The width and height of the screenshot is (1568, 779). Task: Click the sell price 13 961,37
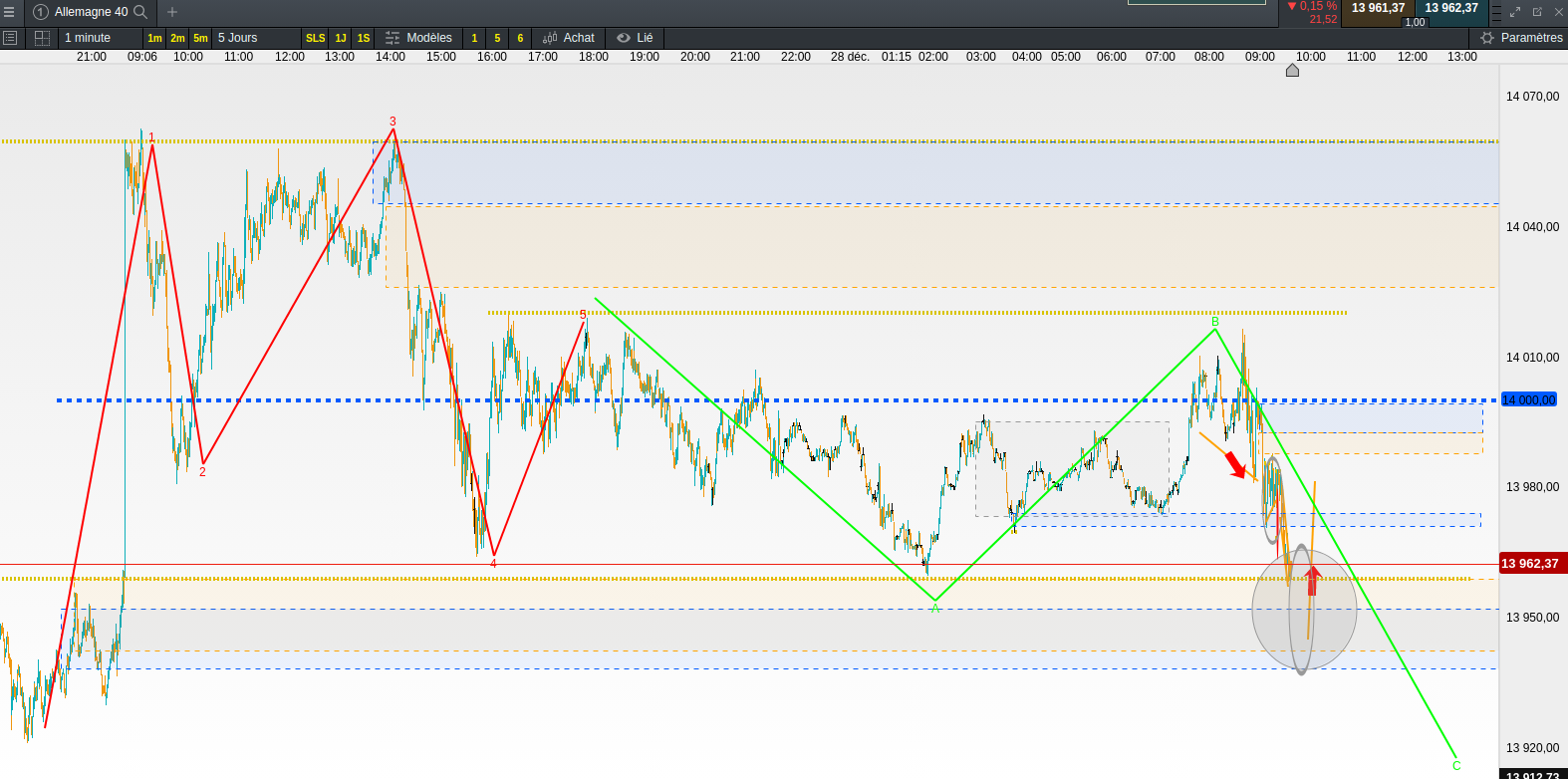tap(1378, 8)
